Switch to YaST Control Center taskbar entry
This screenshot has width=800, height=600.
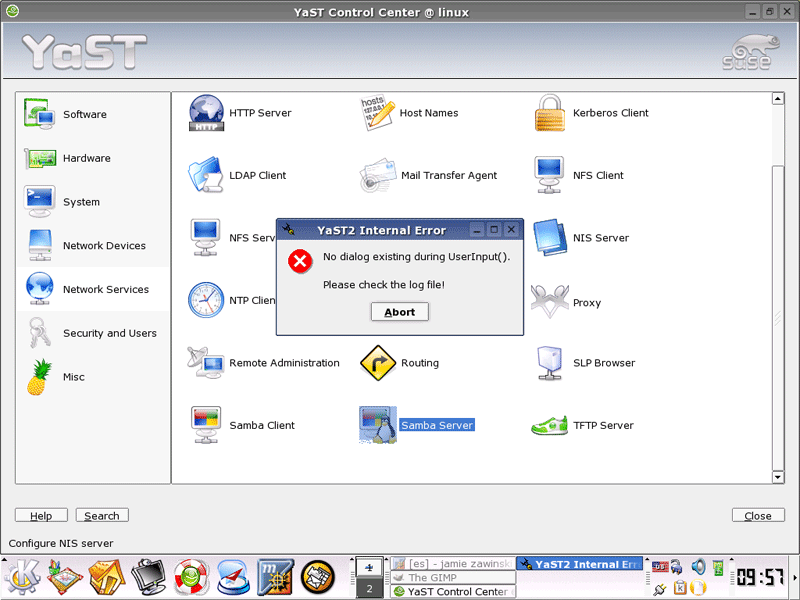coord(453,591)
